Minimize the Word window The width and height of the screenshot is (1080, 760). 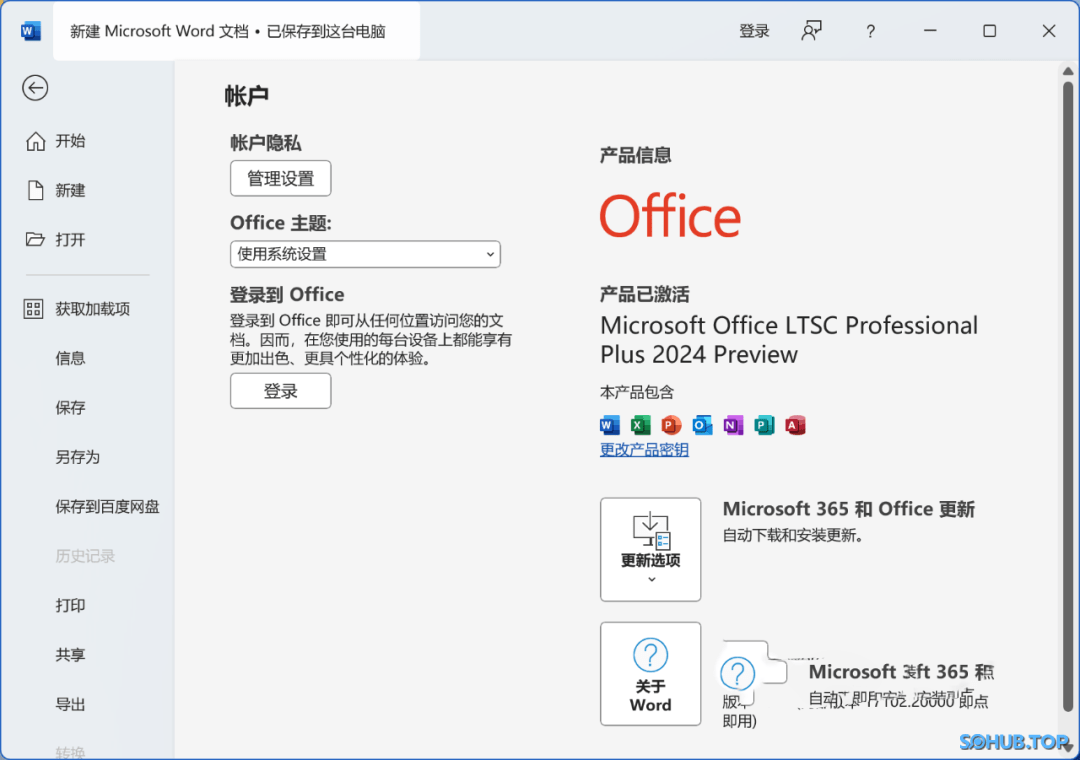(930, 31)
